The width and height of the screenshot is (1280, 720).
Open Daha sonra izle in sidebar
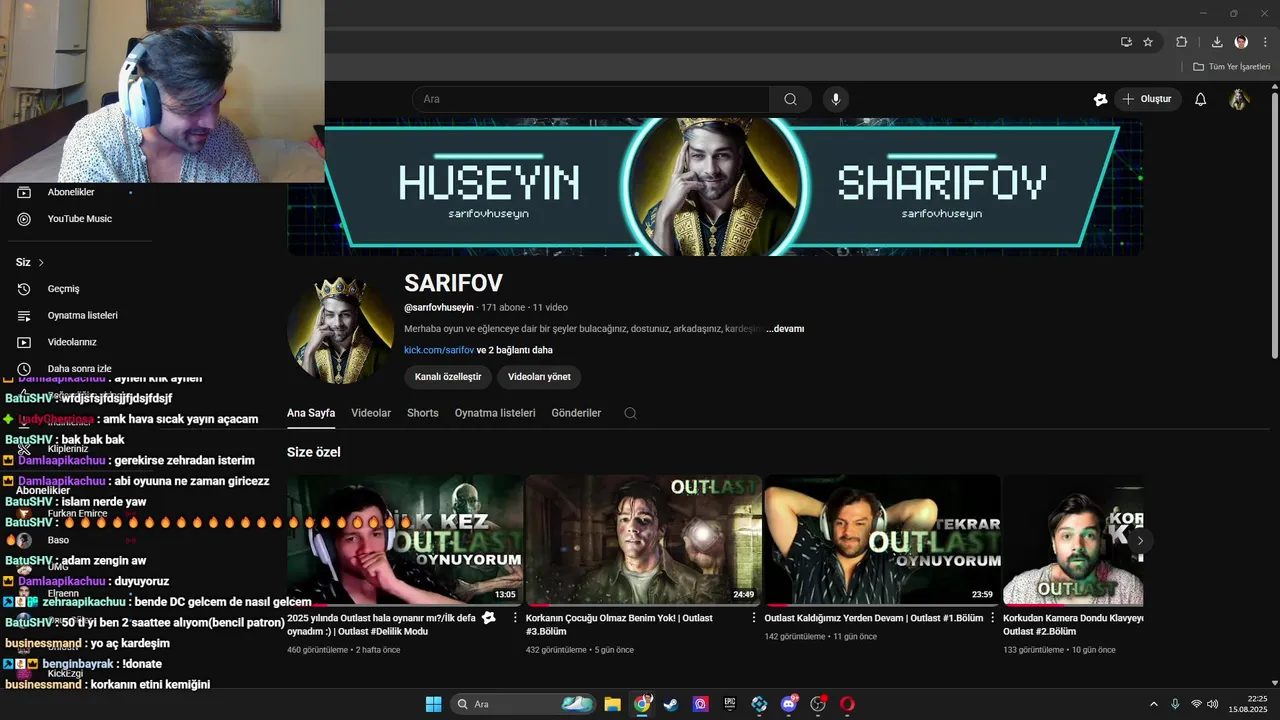79,369
